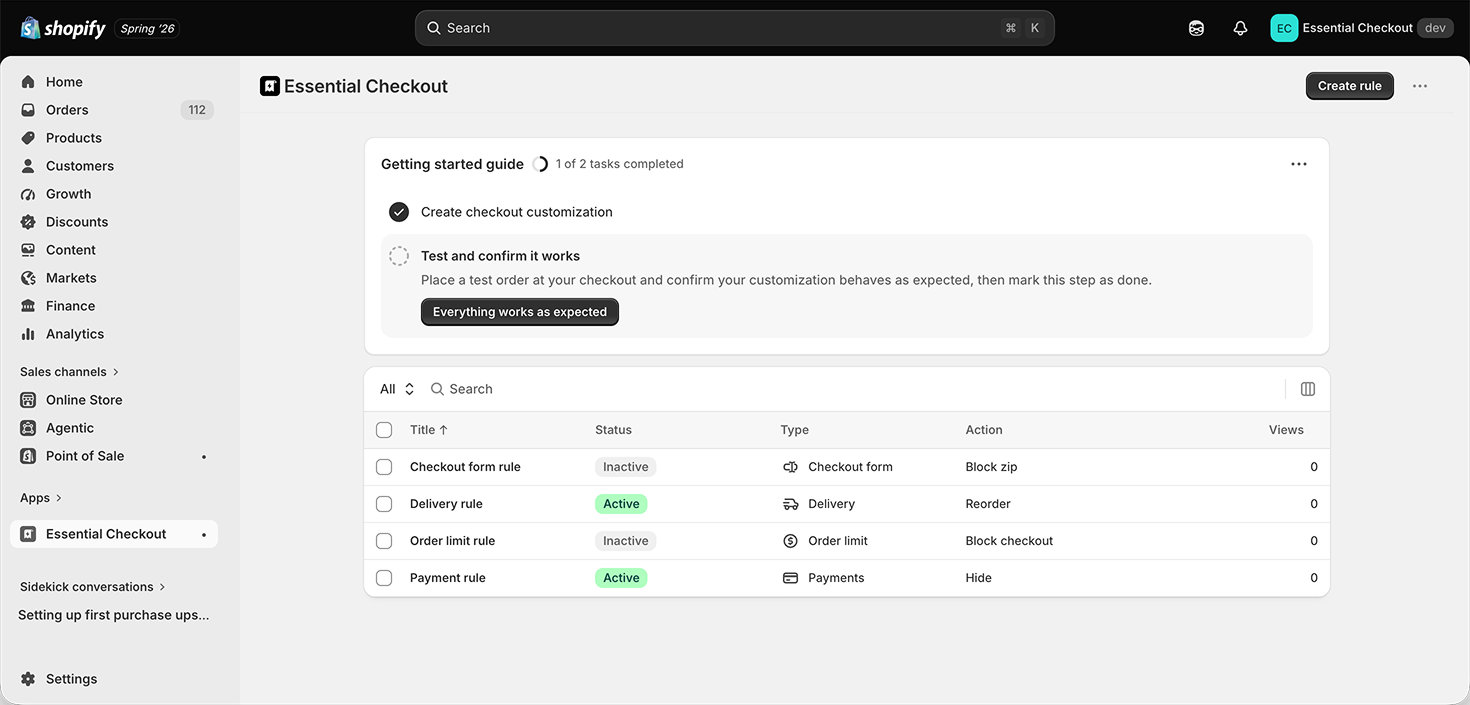Viewport: 1470px width, 705px height.
Task: Focus the top Search bar
Action: point(735,28)
